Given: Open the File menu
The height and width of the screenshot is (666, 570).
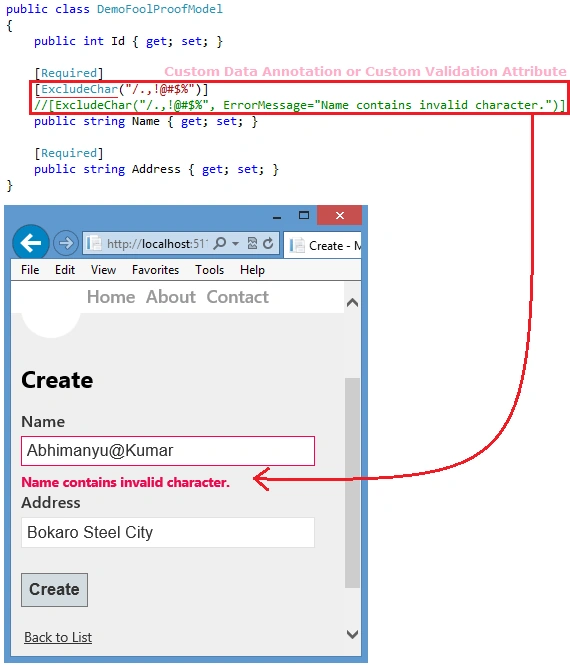Looking at the screenshot, I should point(30,270).
